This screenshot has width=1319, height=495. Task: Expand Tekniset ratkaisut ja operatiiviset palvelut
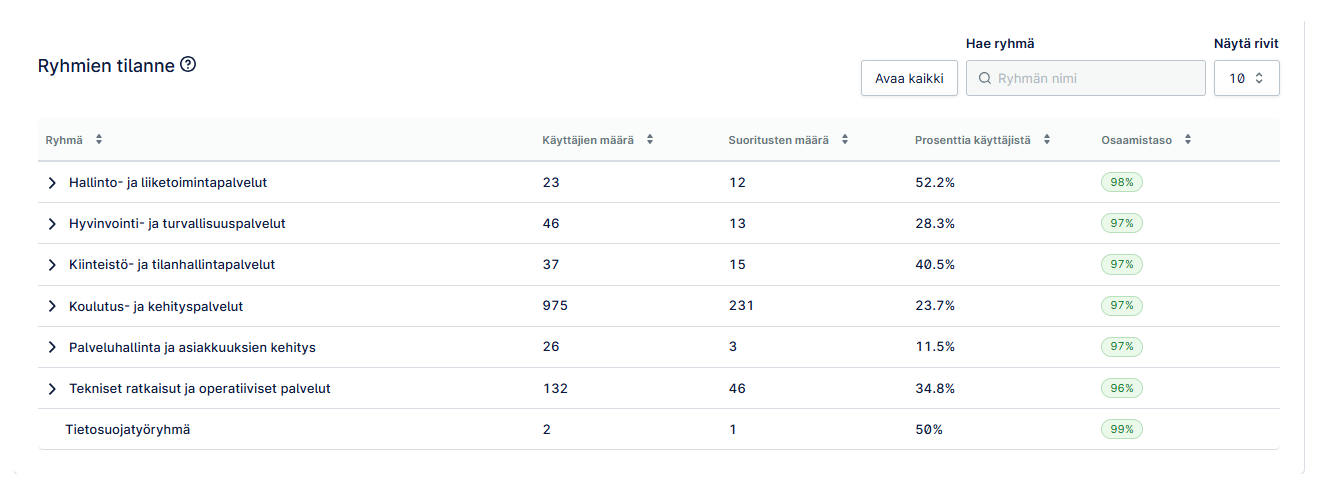(x=52, y=388)
